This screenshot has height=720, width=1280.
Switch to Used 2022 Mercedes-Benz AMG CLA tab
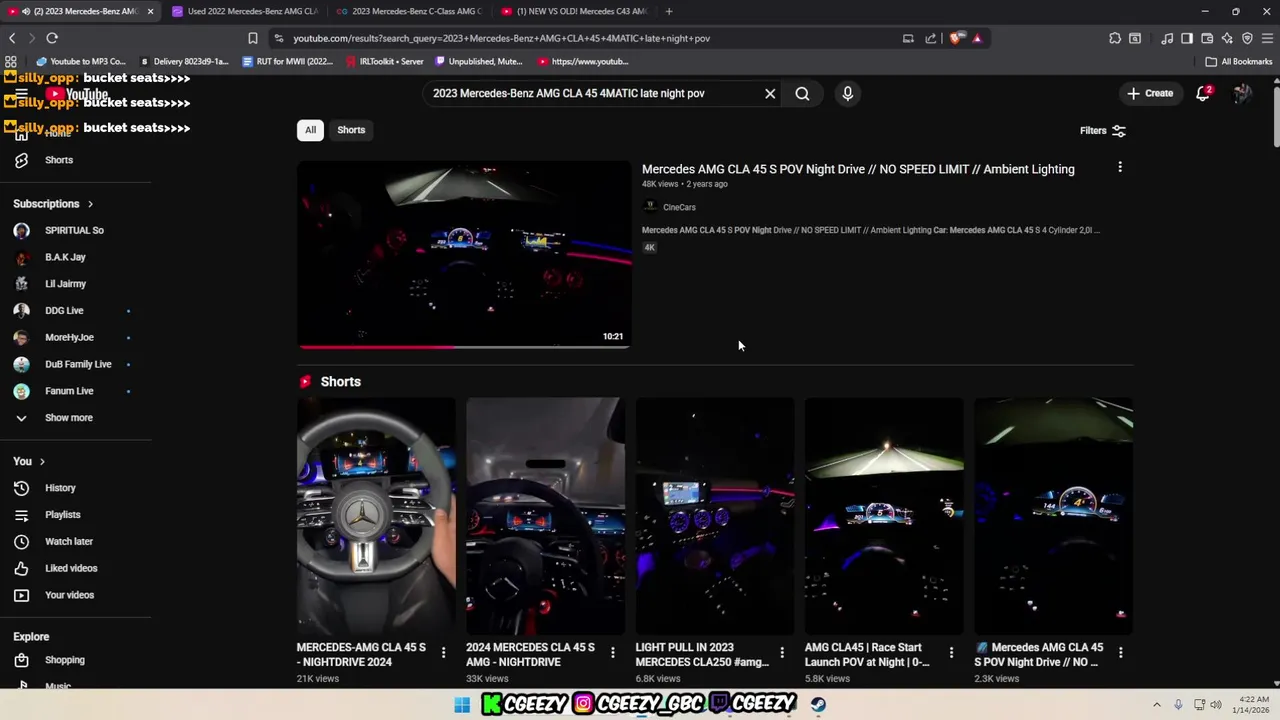click(245, 11)
